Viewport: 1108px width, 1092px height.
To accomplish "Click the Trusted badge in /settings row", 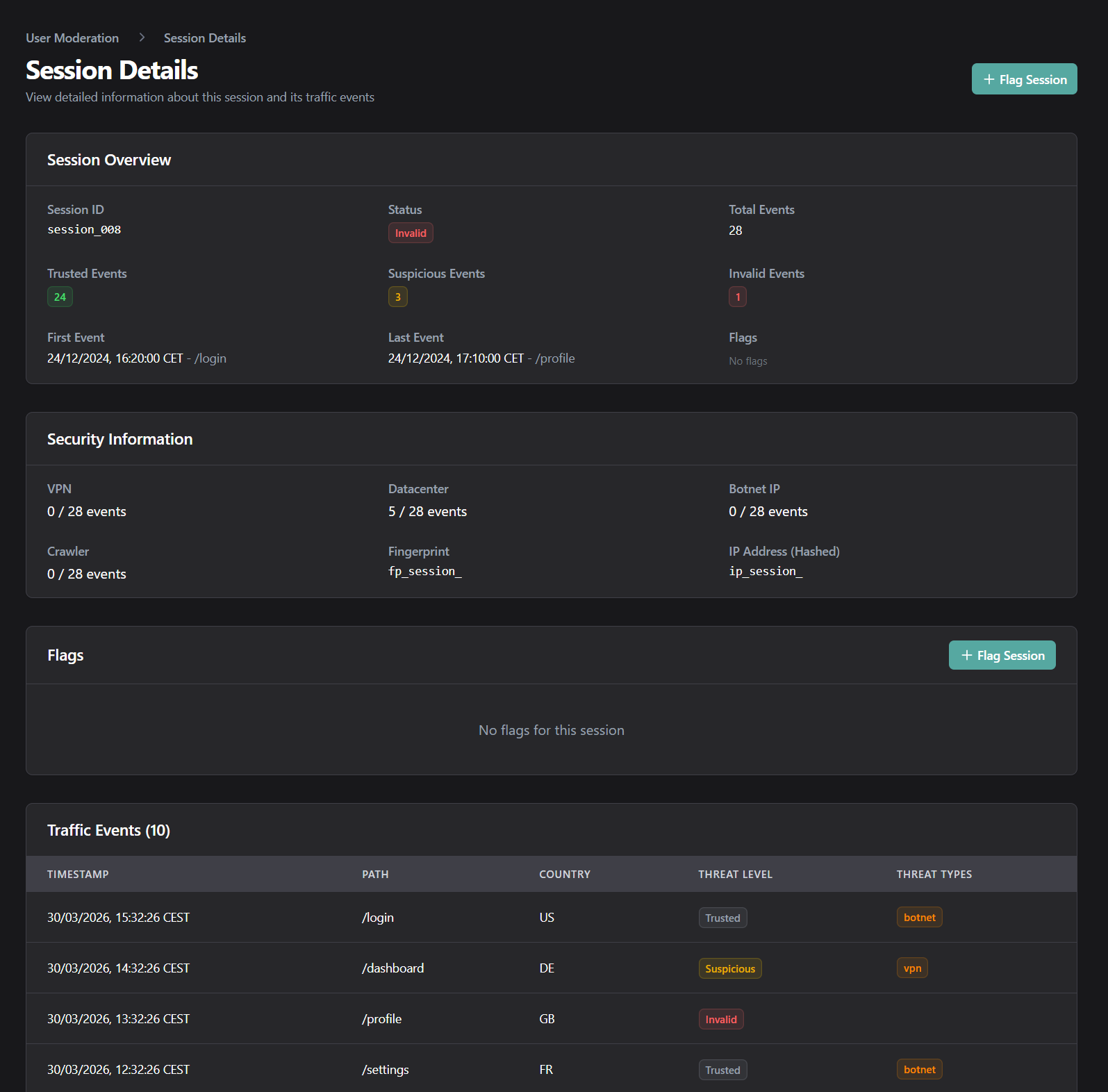I will (722, 1070).
